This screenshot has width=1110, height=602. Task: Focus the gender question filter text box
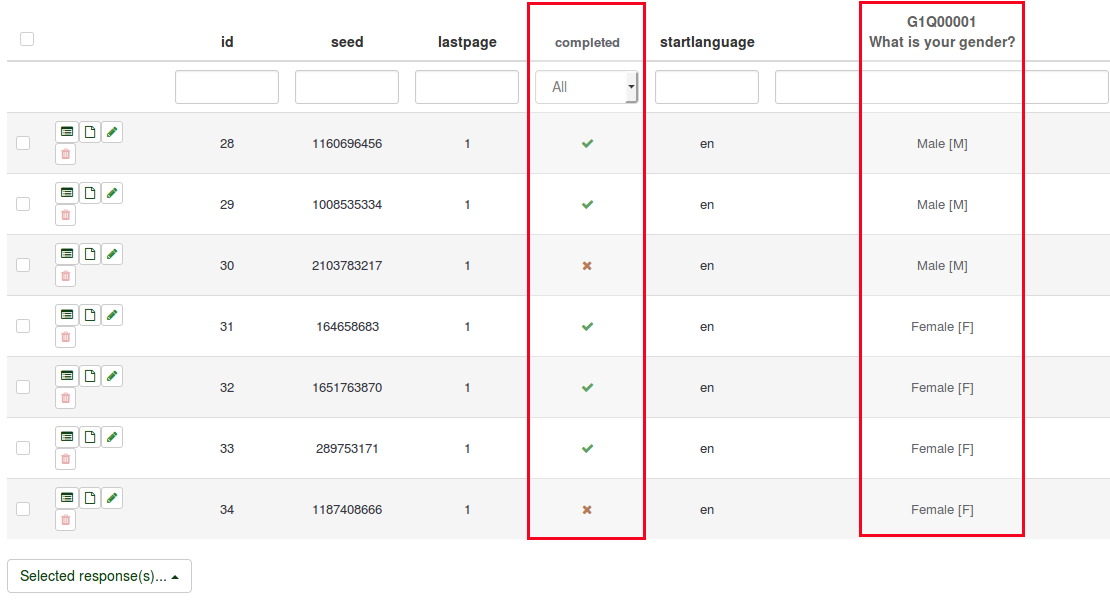pos(941,87)
